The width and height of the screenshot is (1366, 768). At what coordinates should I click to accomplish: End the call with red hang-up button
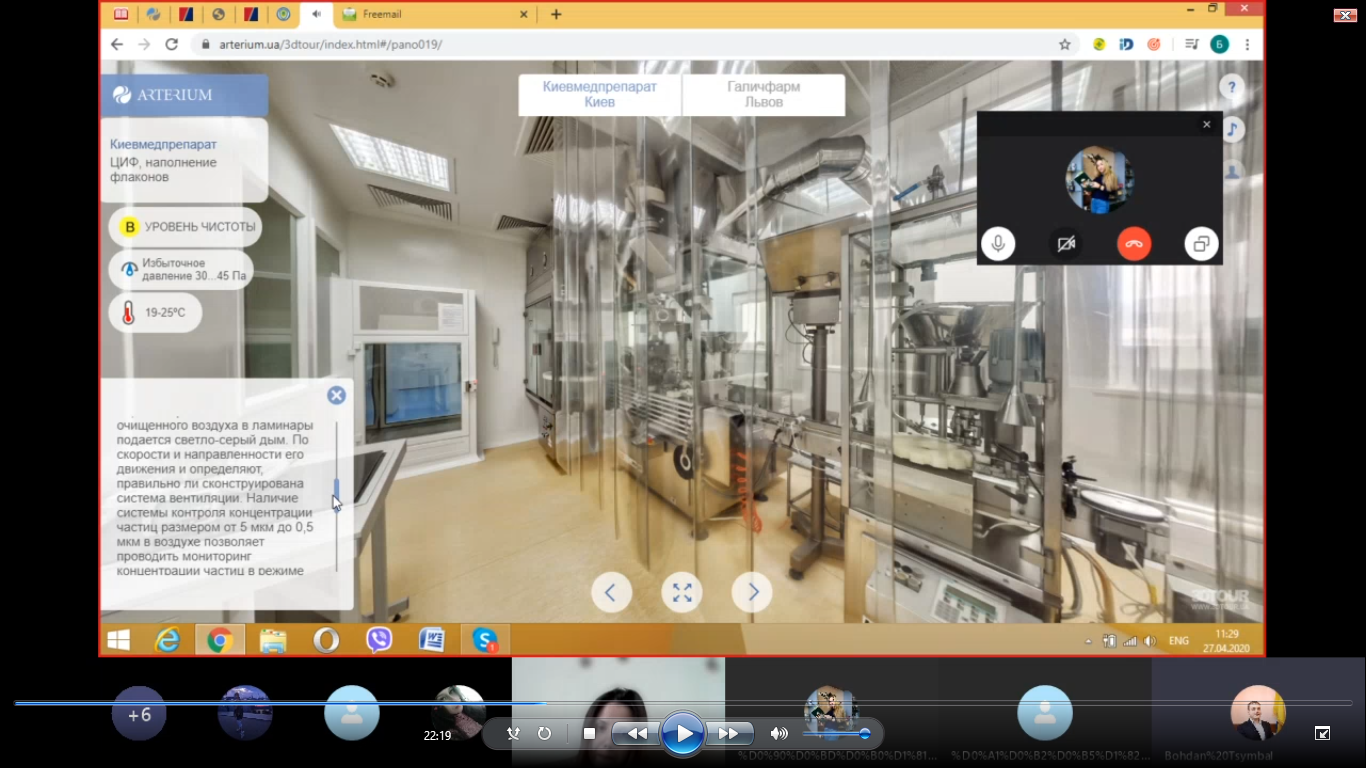[x=1134, y=243]
